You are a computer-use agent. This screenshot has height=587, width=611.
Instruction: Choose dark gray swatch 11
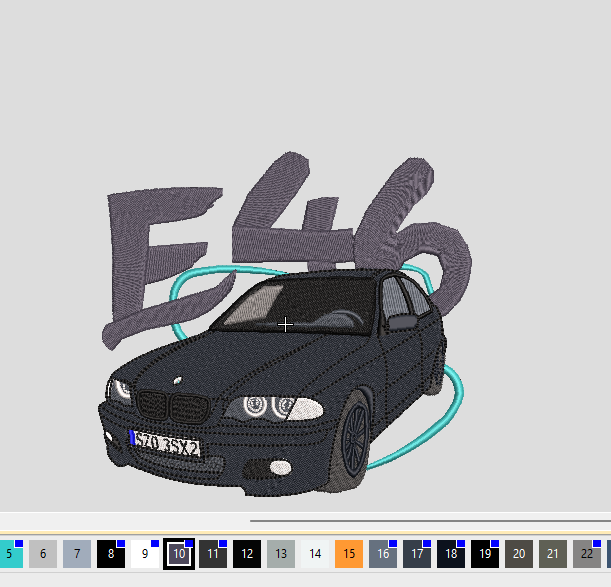[x=213, y=553]
